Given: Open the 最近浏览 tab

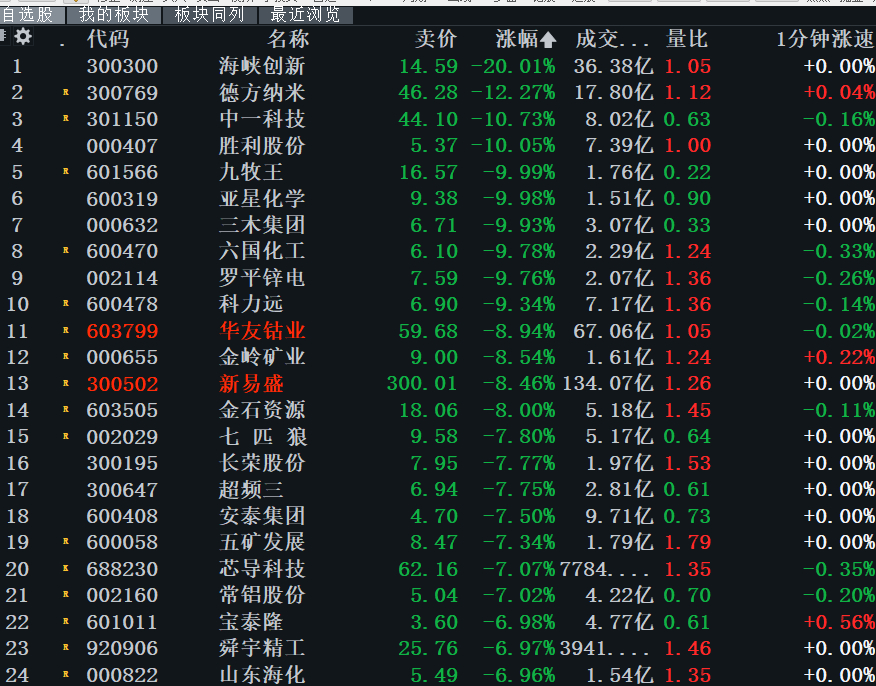Looking at the screenshot, I should coord(306,15).
